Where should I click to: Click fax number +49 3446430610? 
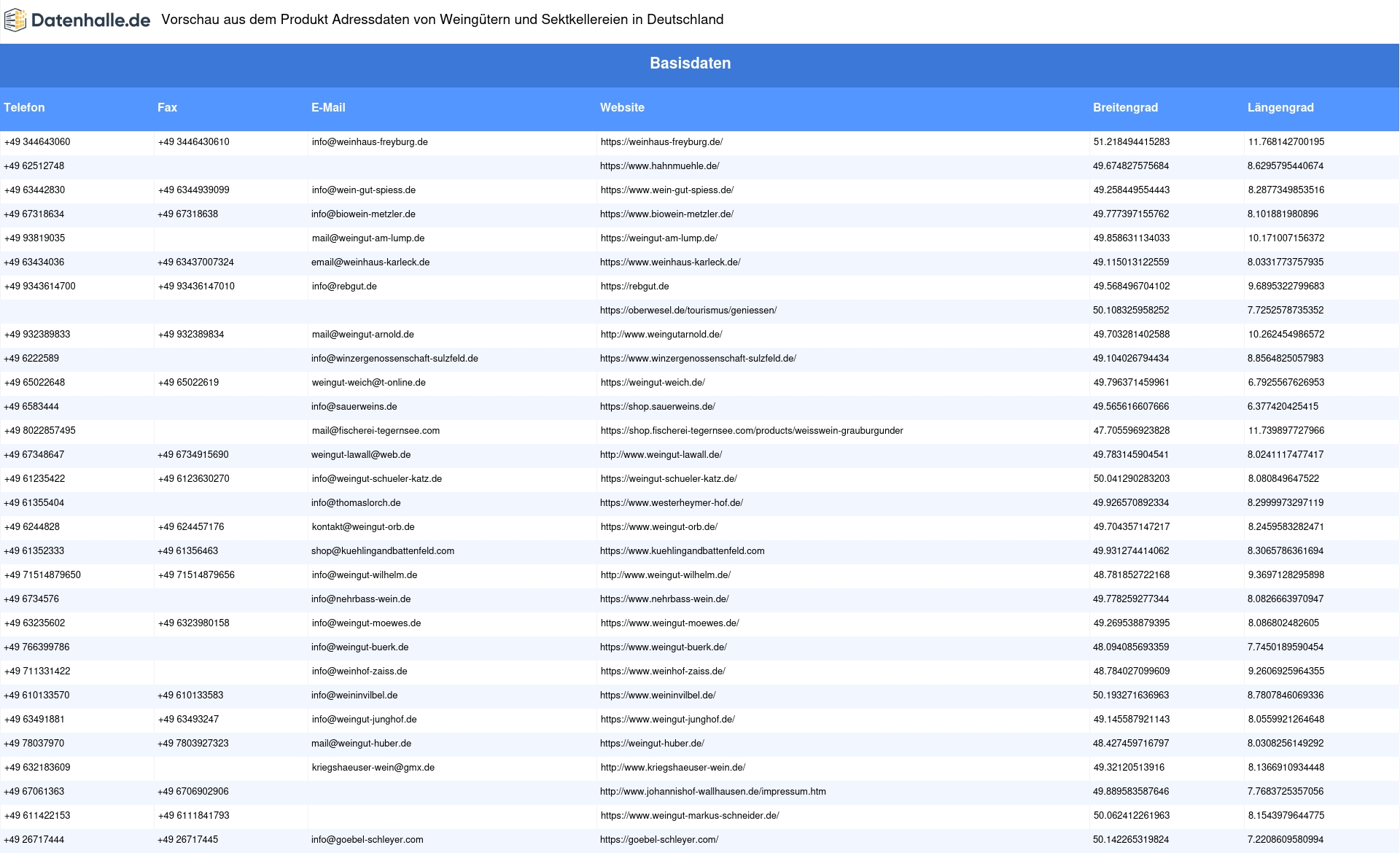(193, 142)
